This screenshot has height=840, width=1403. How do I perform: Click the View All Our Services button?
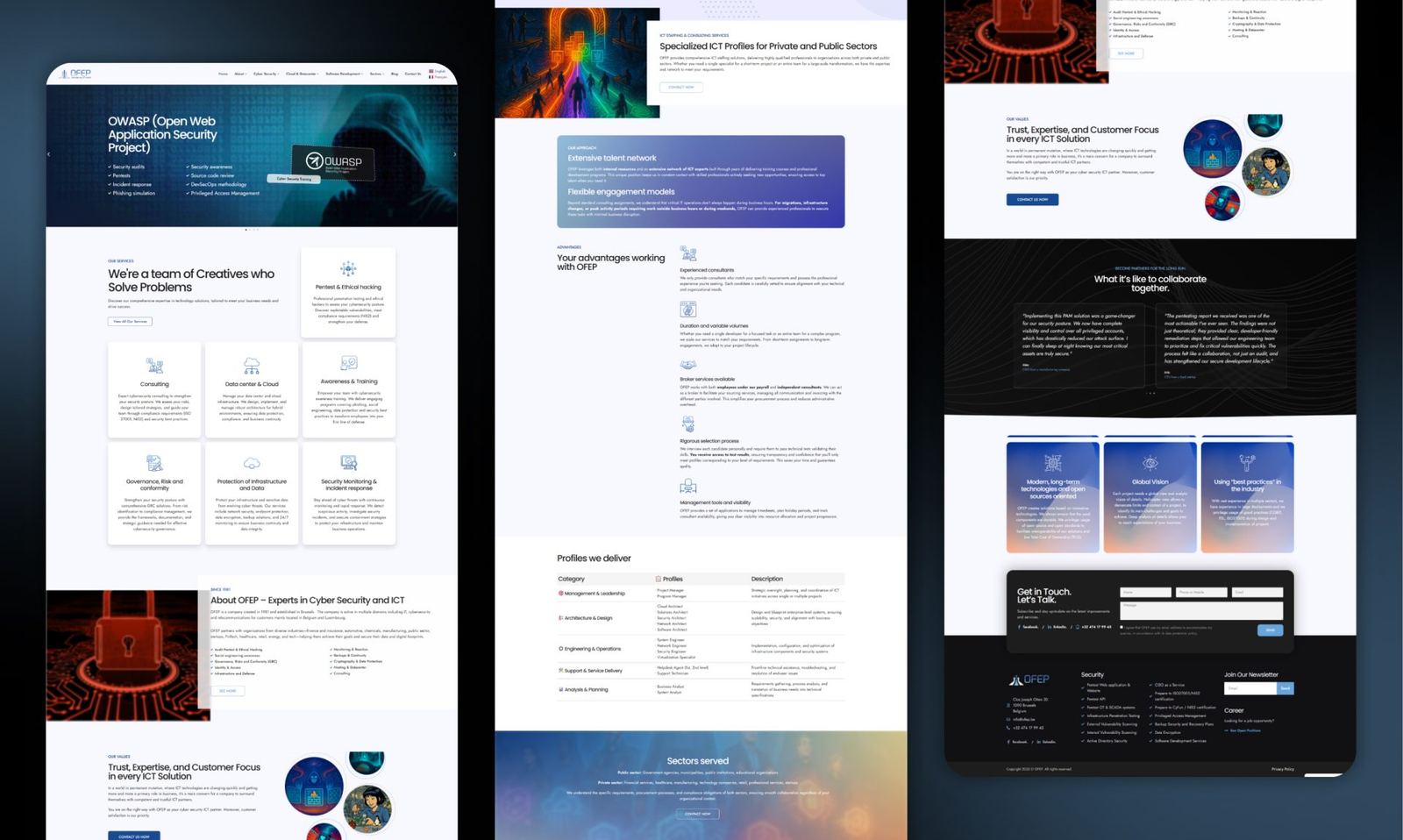pos(130,322)
